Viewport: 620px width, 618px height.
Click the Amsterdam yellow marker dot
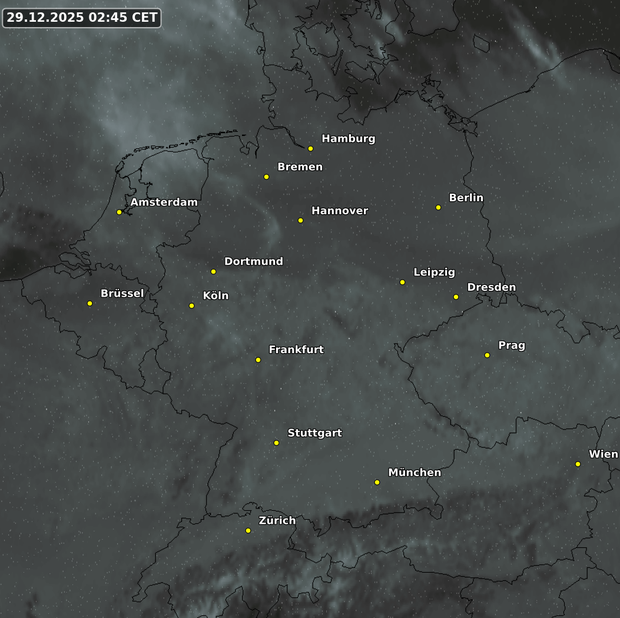(119, 212)
